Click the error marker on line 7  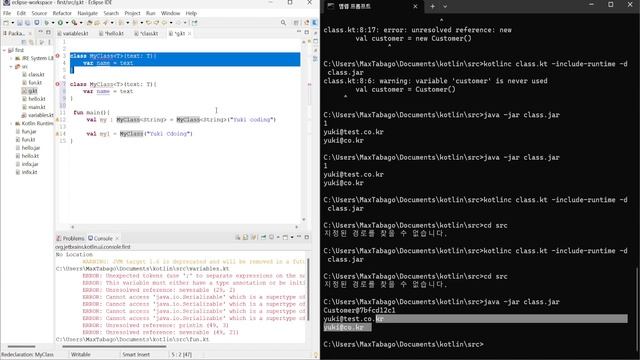point(58,84)
